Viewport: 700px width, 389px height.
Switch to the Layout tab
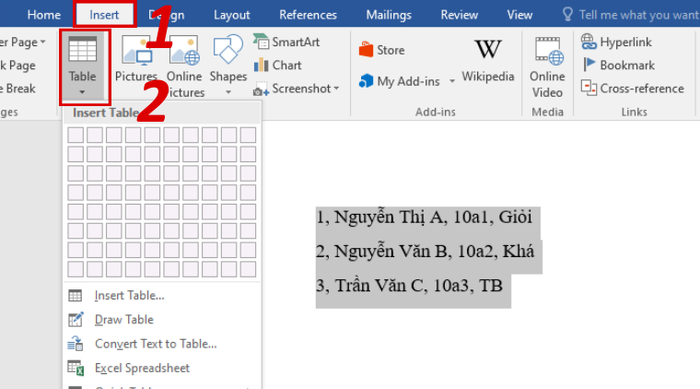point(232,15)
